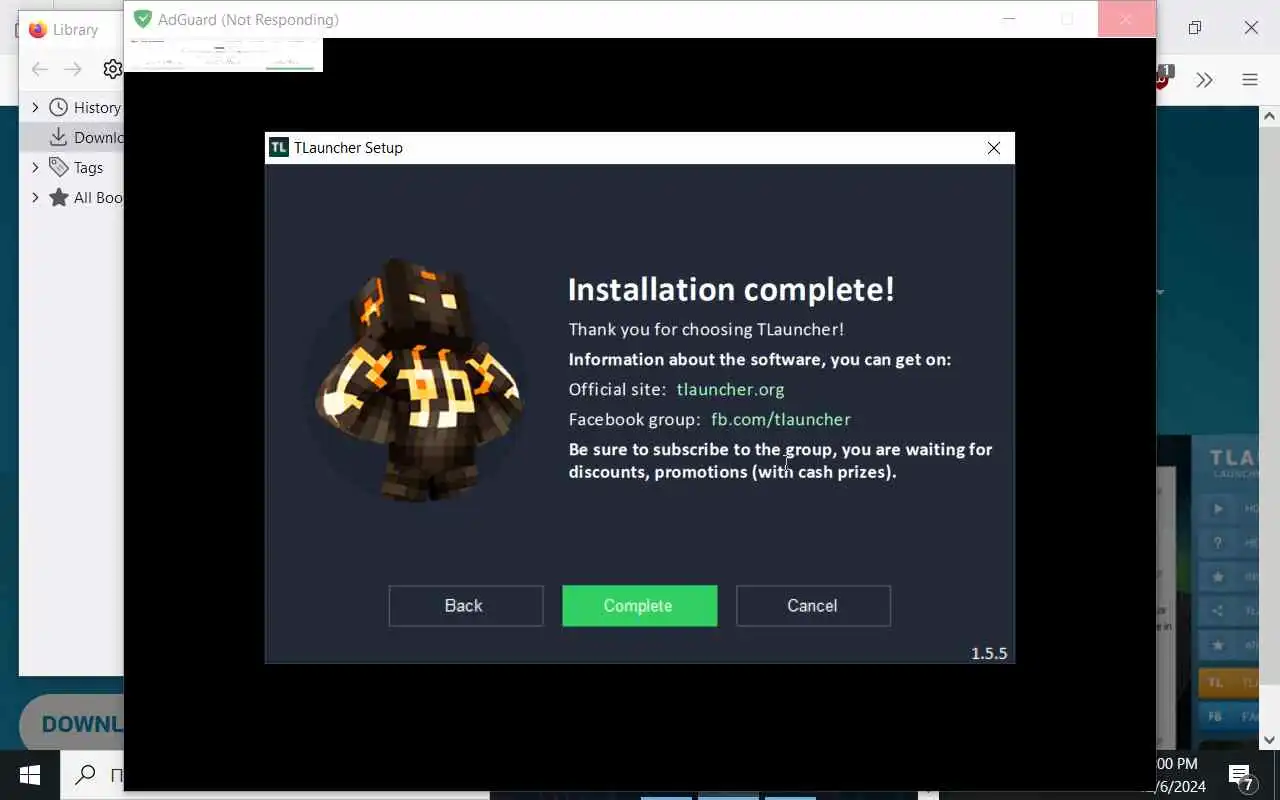Click the share icon in TLauncher sidebar

coord(1218,611)
